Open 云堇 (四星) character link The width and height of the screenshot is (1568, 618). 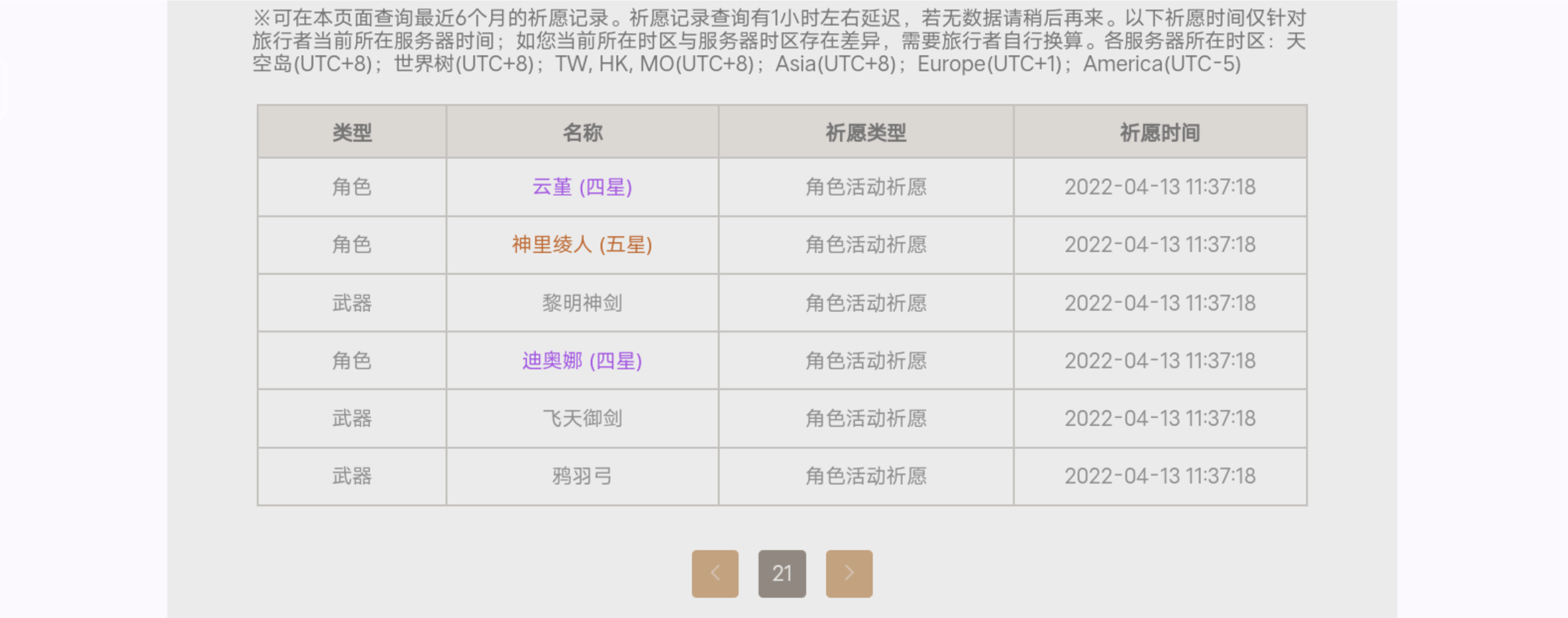pyautogui.click(x=582, y=187)
